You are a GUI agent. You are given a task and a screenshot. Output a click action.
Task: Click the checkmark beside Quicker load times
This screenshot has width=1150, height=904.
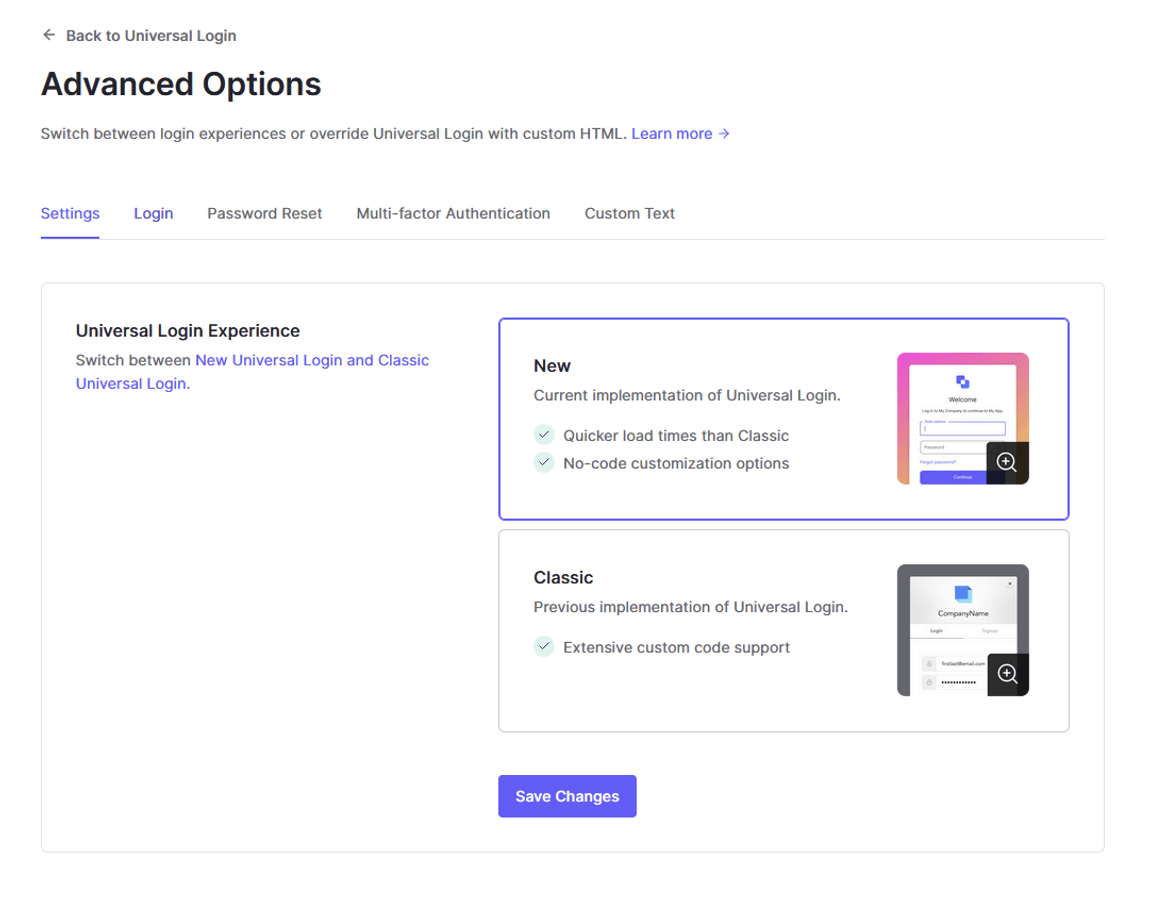(x=544, y=435)
